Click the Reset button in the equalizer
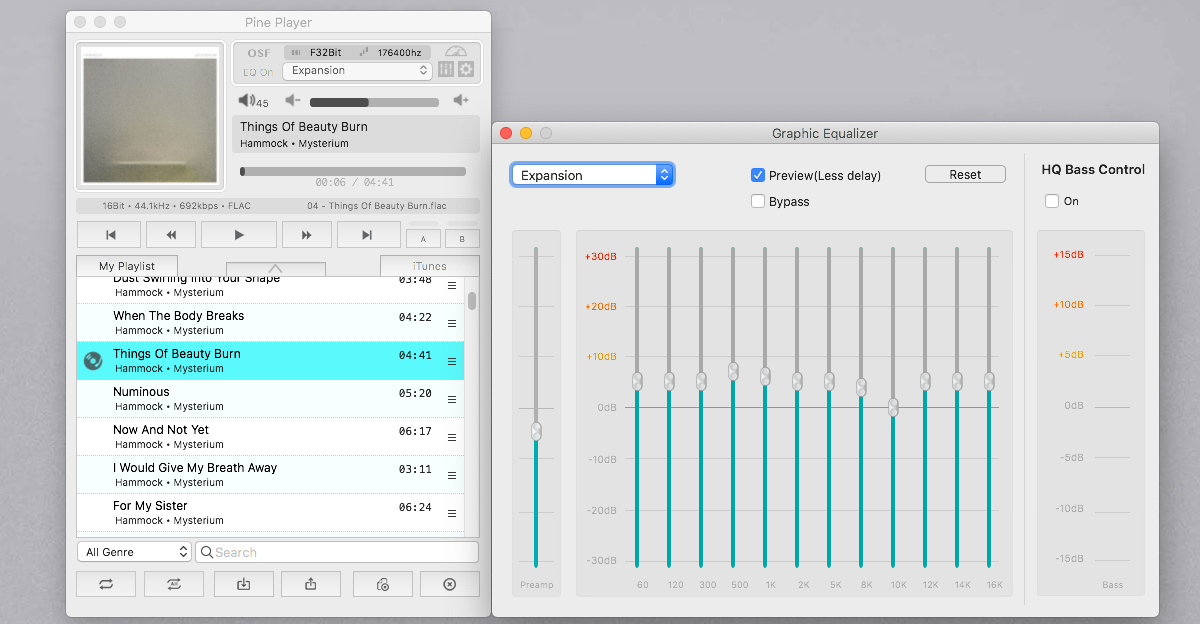 pos(965,174)
